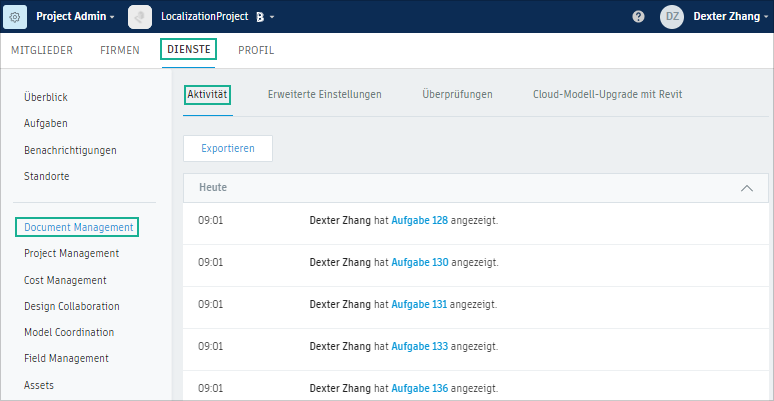This screenshot has height=401, width=774.
Task: Click the Exportieren button
Action: (228, 148)
